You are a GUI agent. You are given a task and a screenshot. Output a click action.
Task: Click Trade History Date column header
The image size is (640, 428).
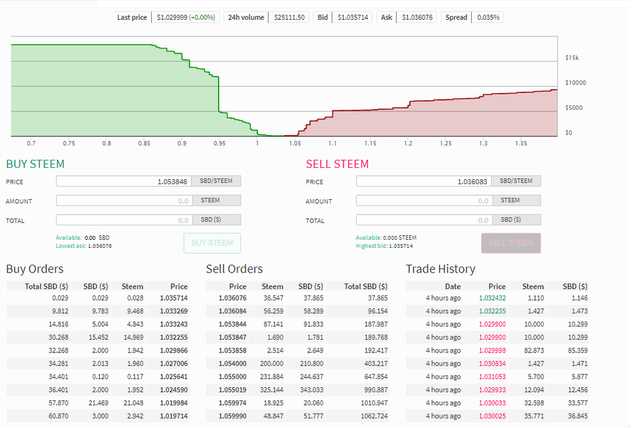click(453, 286)
